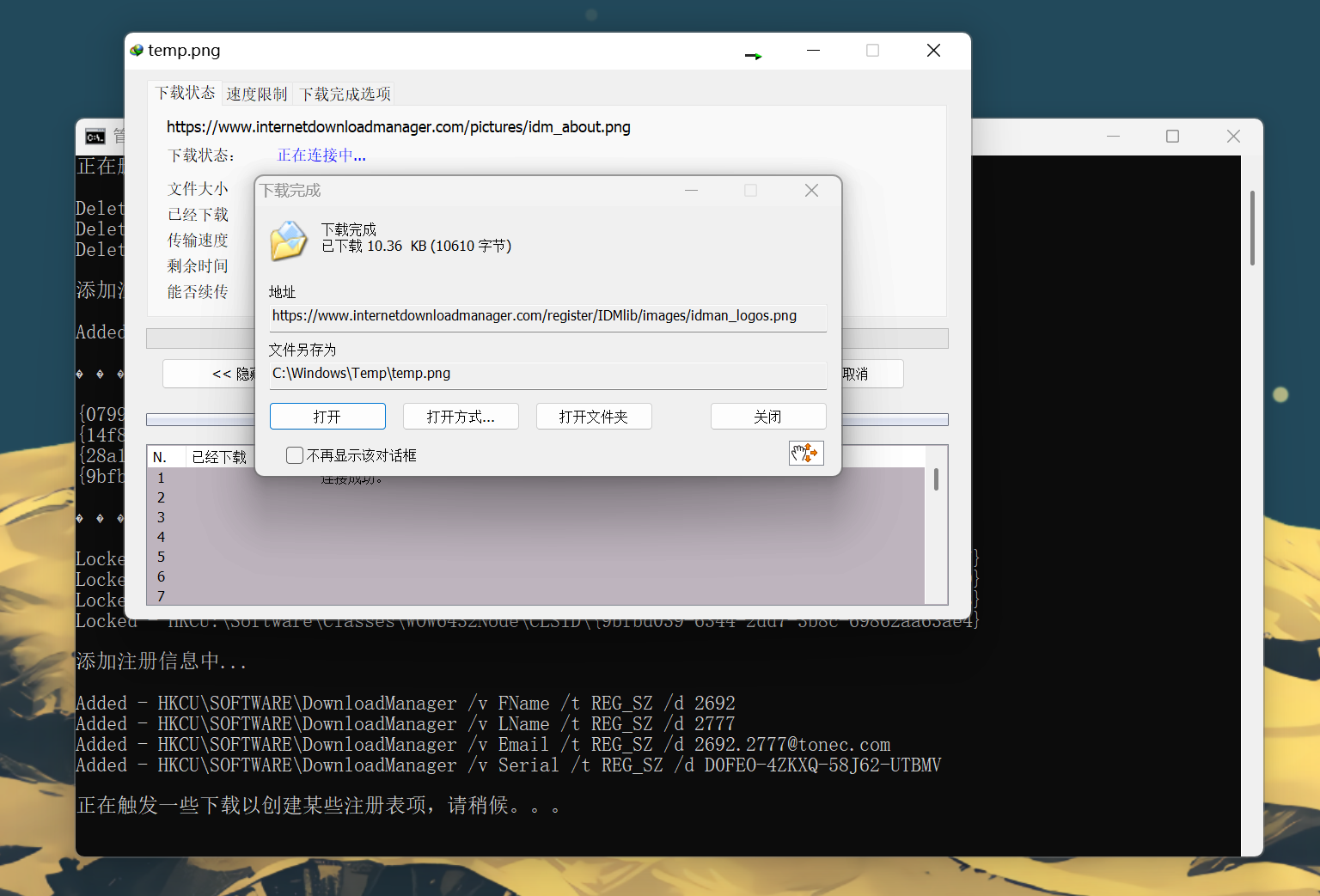Image resolution: width=1320 pixels, height=896 pixels.
Task: Close the 下载完成 dialog with its X icon
Action: pyautogui.click(x=810, y=191)
